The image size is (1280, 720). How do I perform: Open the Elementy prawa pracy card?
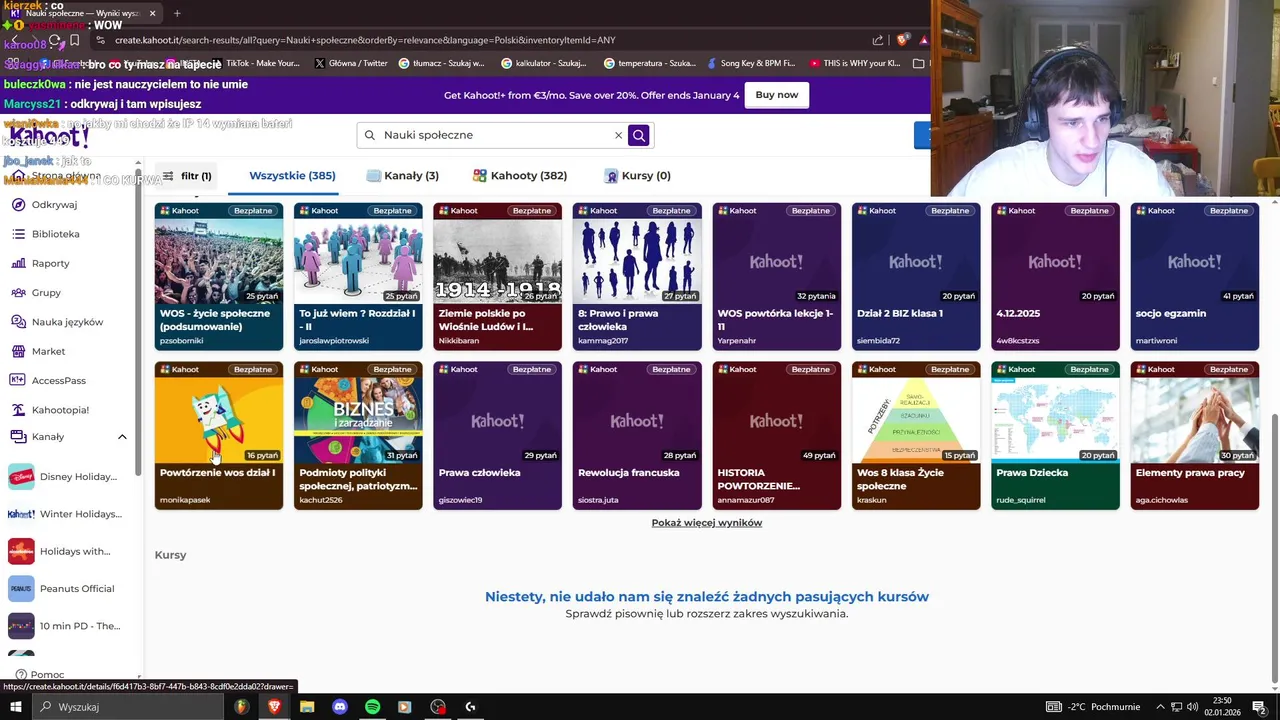click(1194, 436)
